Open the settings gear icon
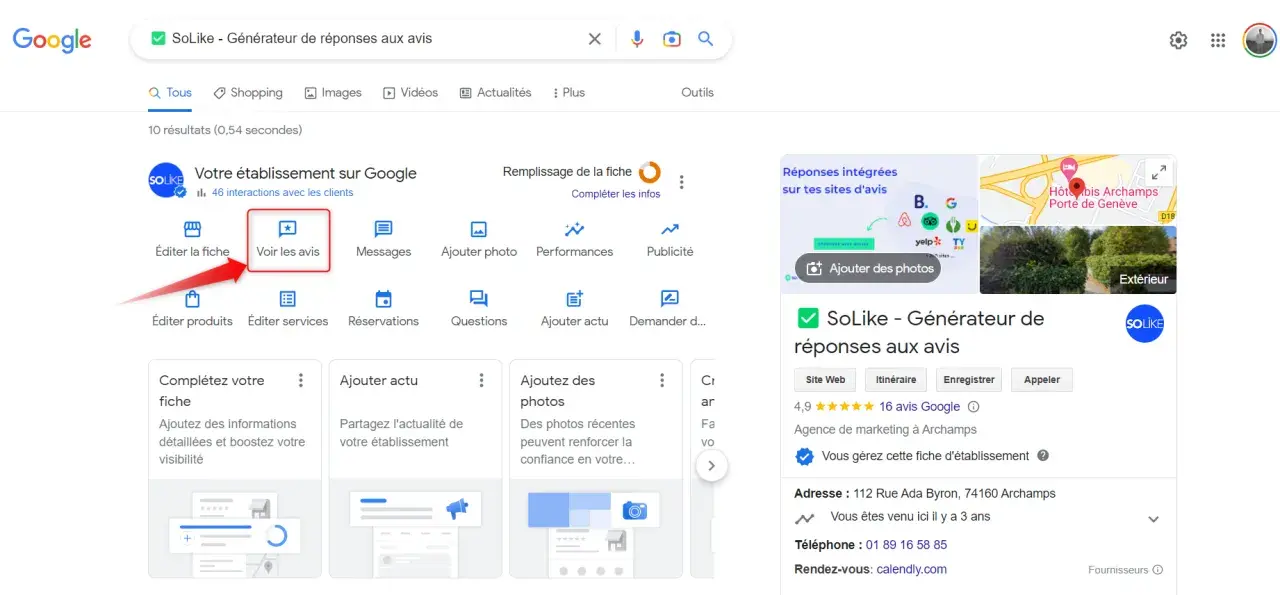This screenshot has height=595, width=1280. (x=1179, y=40)
